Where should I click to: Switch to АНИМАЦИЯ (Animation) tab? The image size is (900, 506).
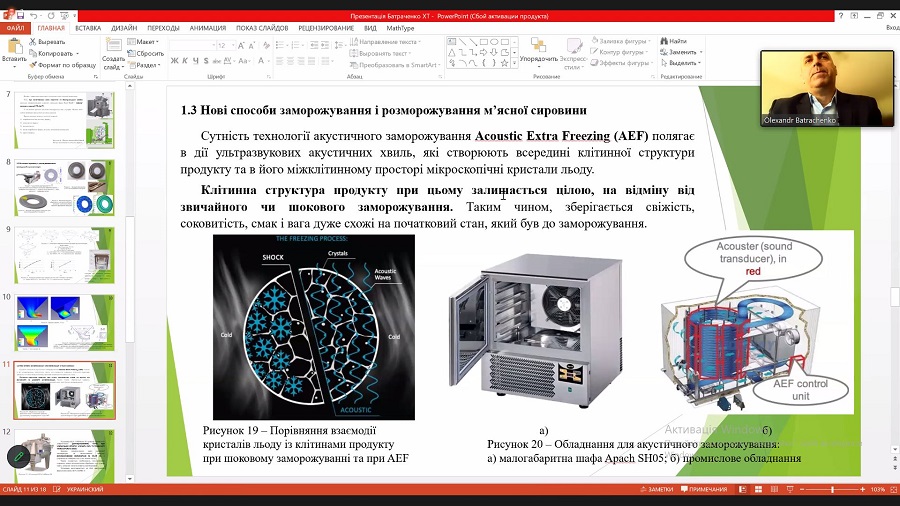tap(208, 28)
